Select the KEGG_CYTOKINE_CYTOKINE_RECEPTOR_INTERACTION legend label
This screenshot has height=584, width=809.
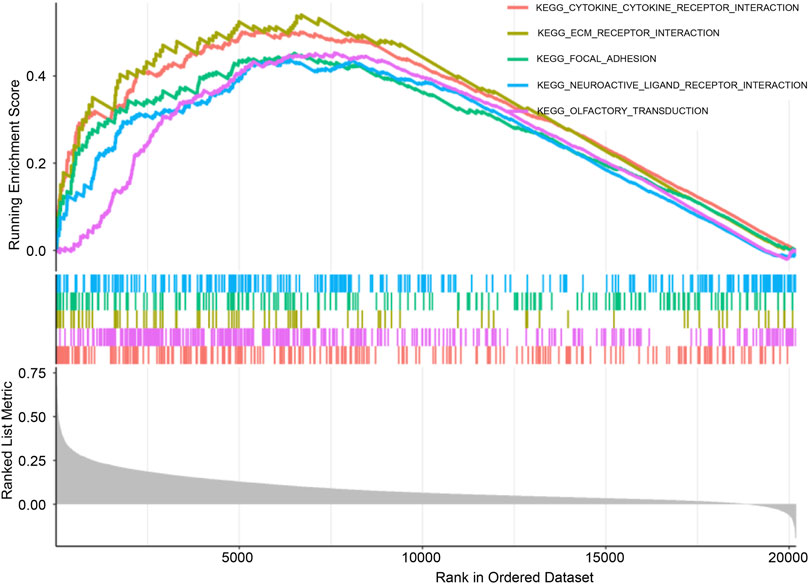coord(668,8)
